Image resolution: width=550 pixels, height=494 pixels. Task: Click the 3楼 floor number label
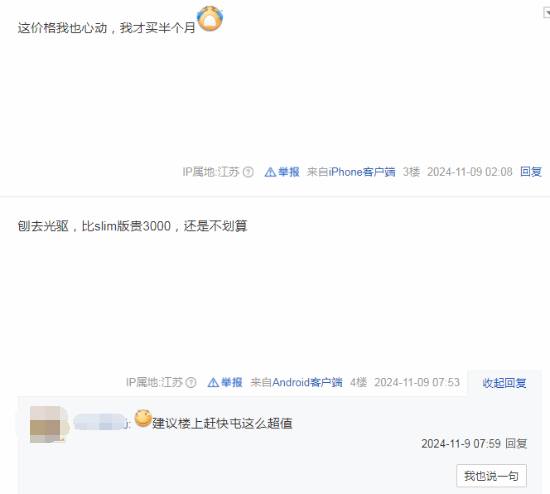(x=411, y=172)
